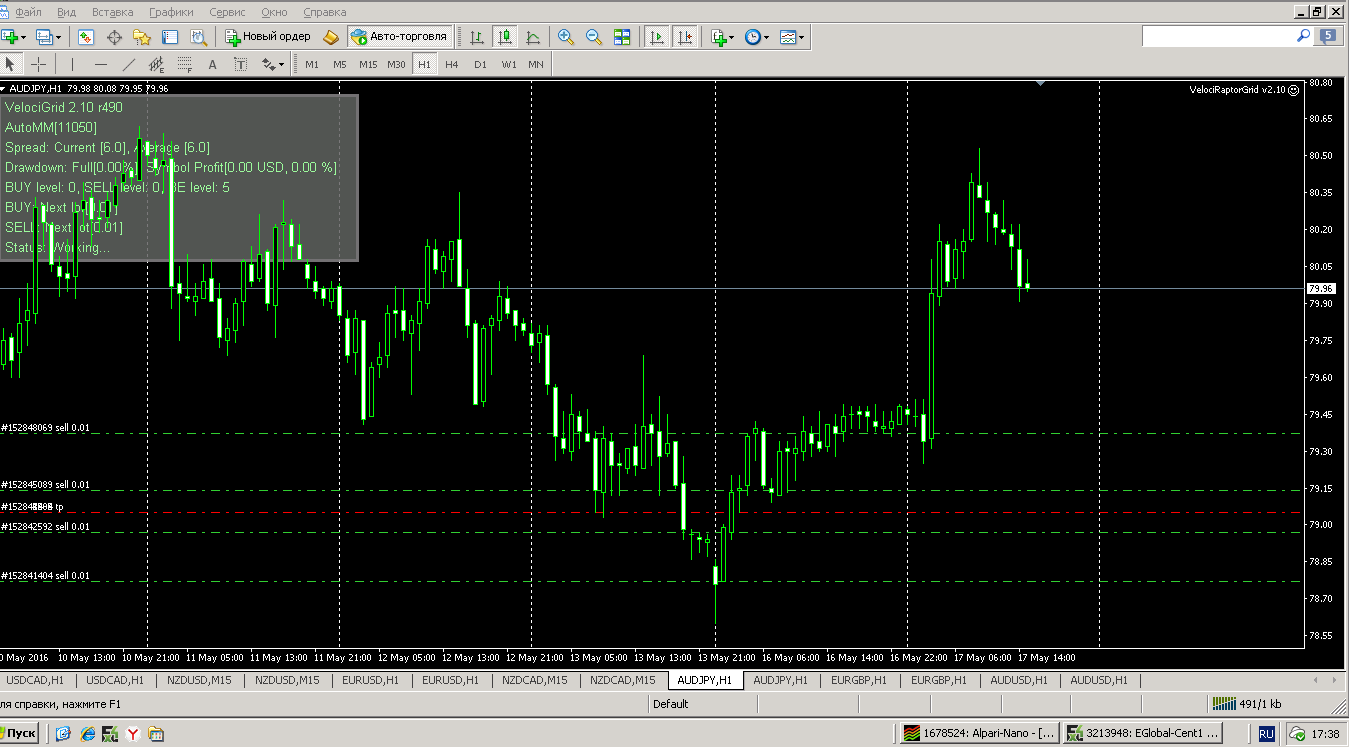
Task: Show the Terminal panel icon
Action: pos(170,37)
